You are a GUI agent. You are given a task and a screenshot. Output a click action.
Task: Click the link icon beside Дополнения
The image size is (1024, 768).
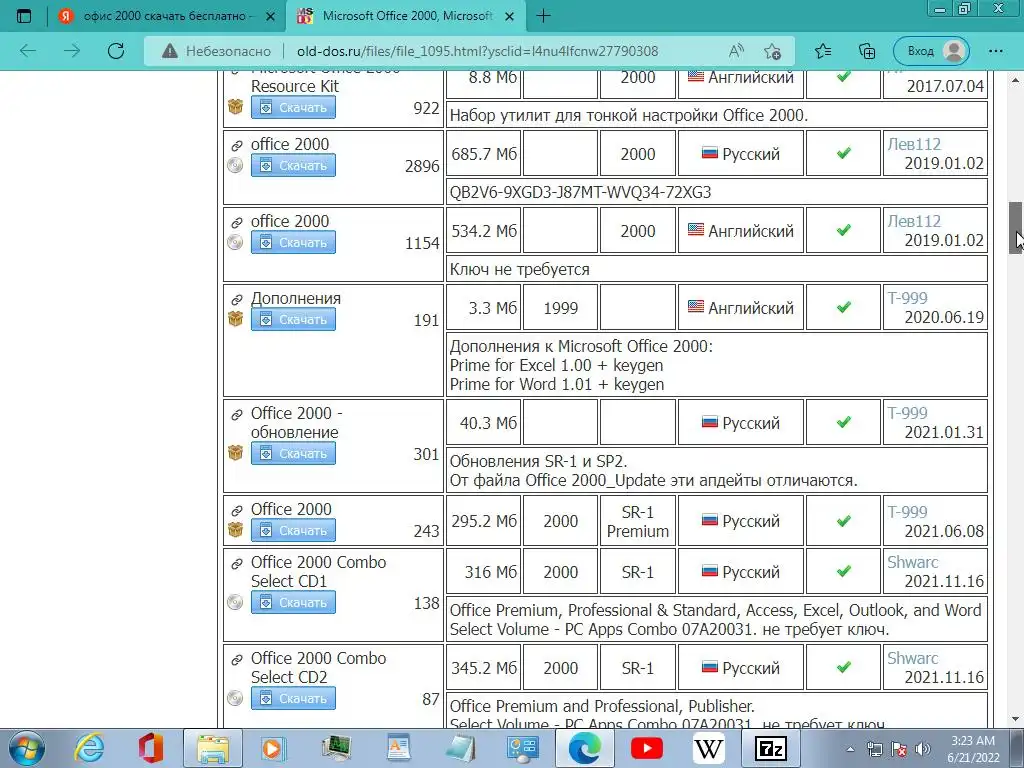pyautogui.click(x=236, y=300)
